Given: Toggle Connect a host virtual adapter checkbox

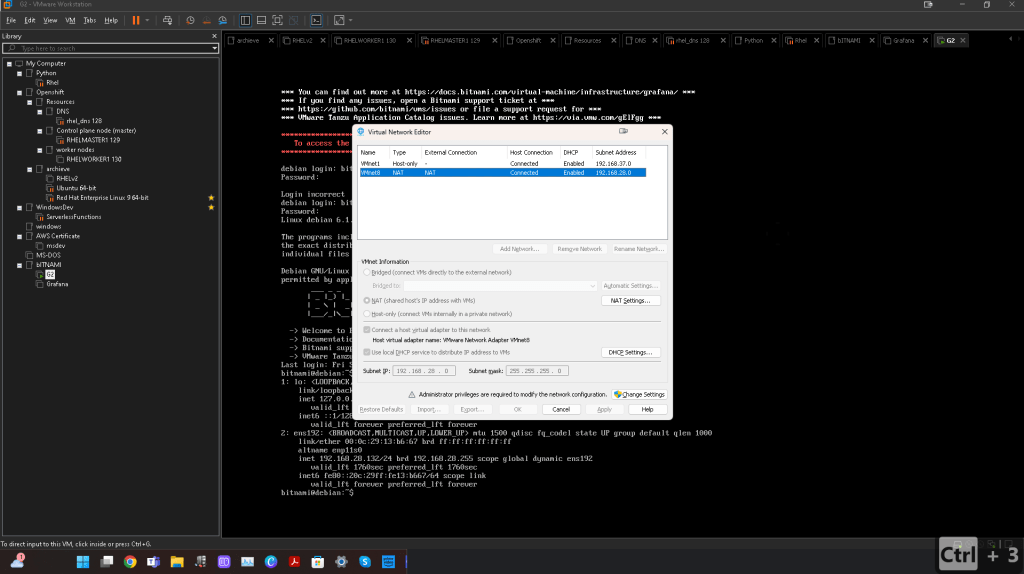Looking at the screenshot, I should click(367, 330).
